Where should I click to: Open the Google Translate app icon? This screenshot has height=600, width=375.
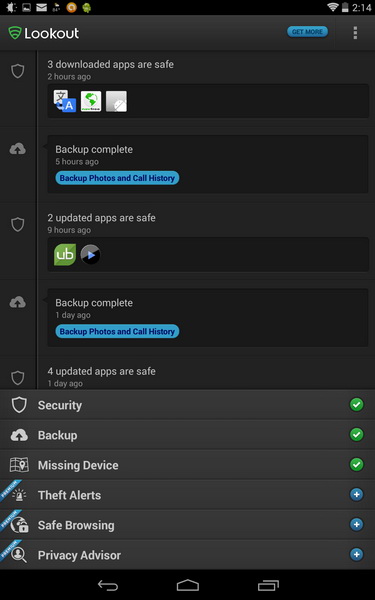(65, 101)
